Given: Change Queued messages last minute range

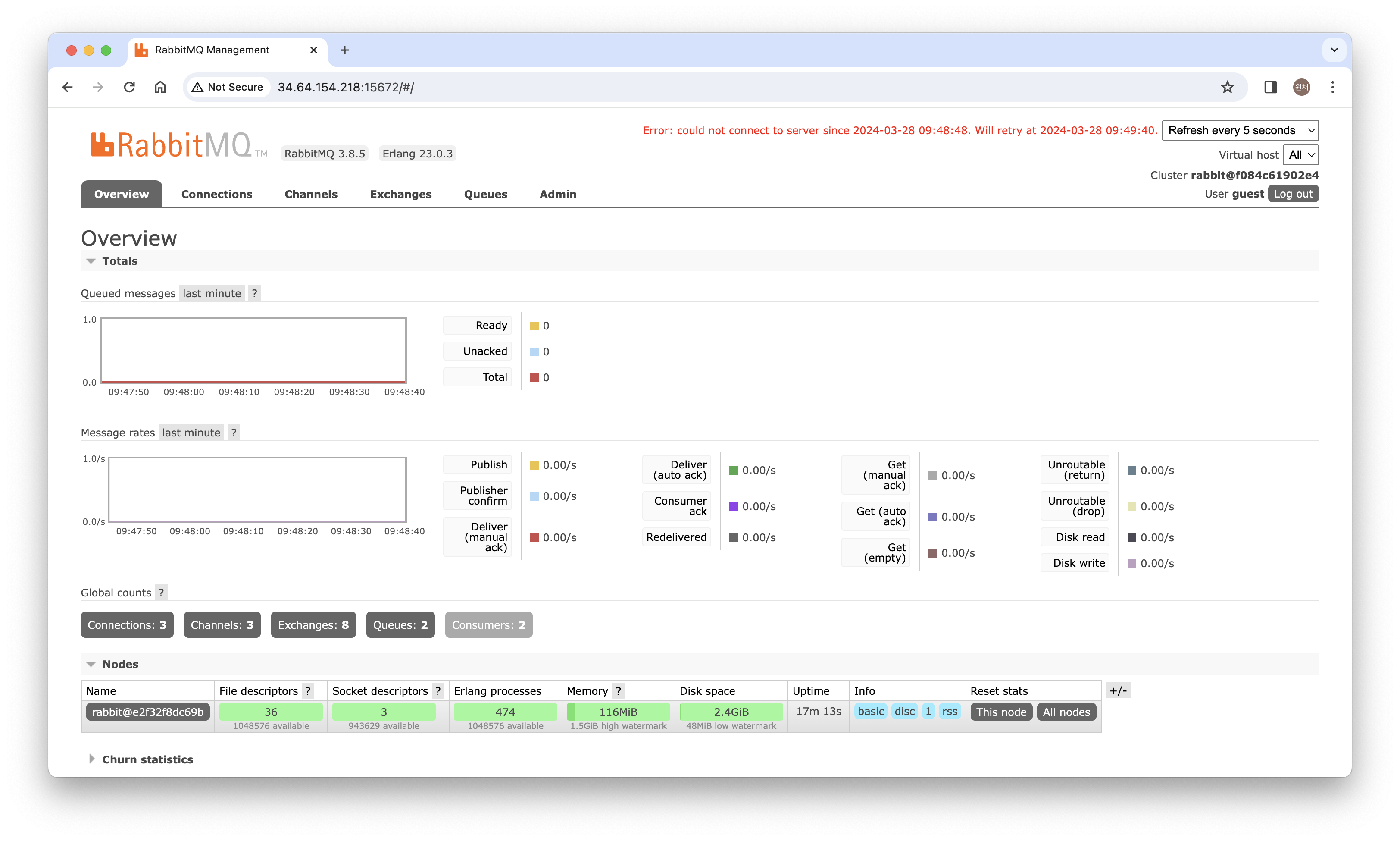Looking at the screenshot, I should [x=211, y=293].
